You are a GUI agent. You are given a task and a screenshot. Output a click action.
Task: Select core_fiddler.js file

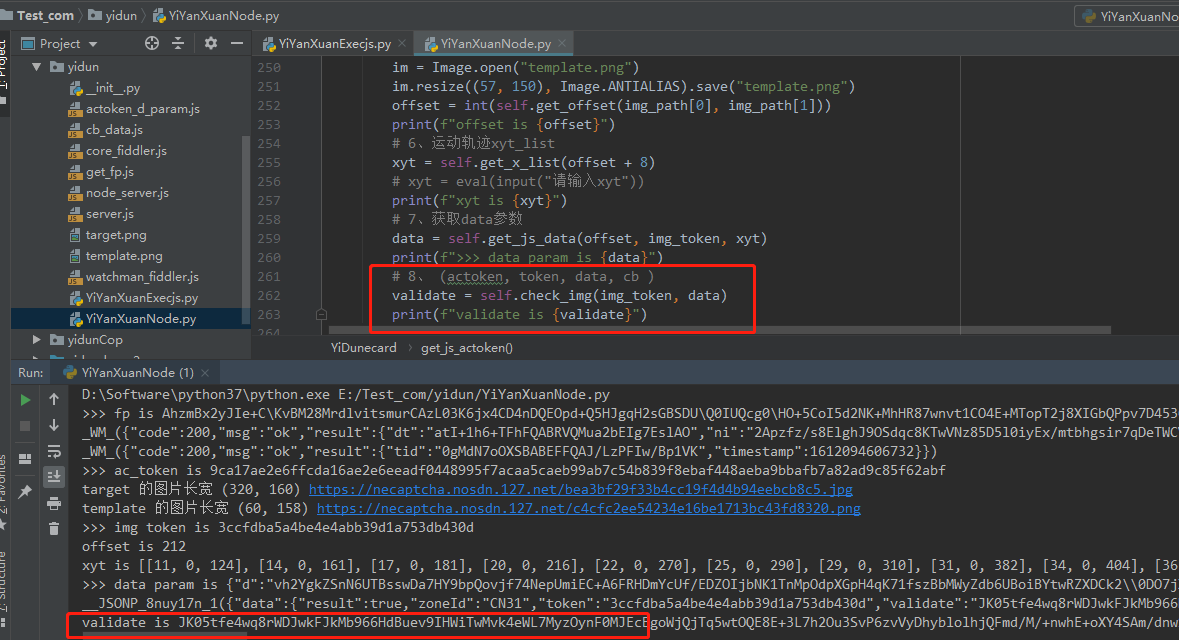tap(118, 151)
